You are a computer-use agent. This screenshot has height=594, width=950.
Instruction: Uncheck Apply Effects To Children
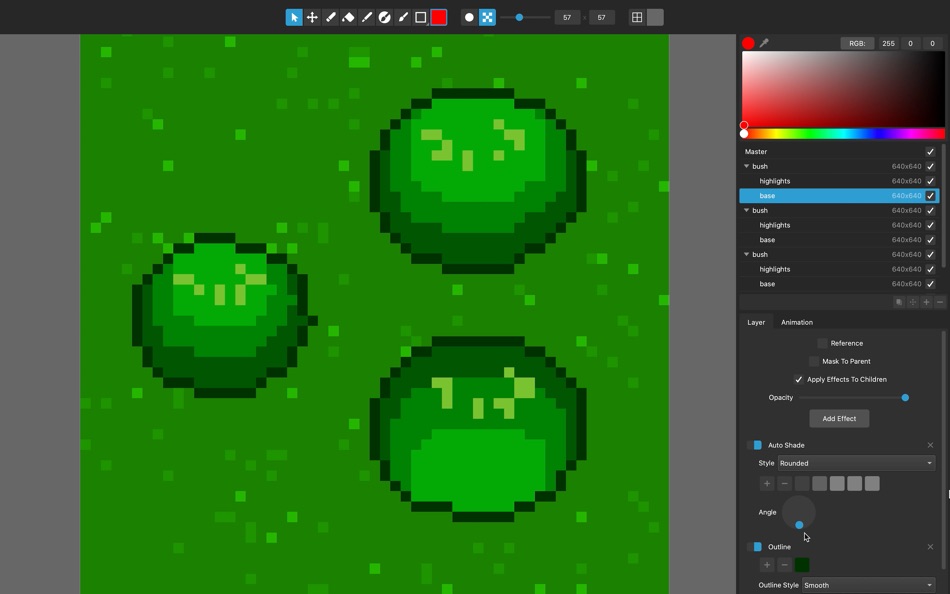pyautogui.click(x=798, y=379)
